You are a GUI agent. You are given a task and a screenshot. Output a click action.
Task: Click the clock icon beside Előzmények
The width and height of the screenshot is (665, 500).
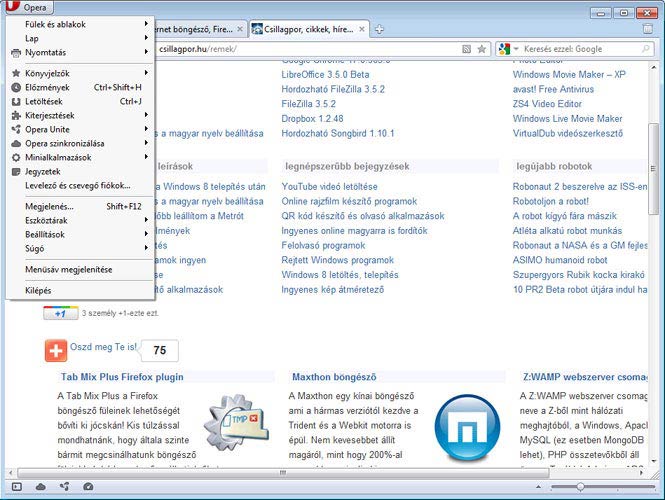tap(16, 87)
